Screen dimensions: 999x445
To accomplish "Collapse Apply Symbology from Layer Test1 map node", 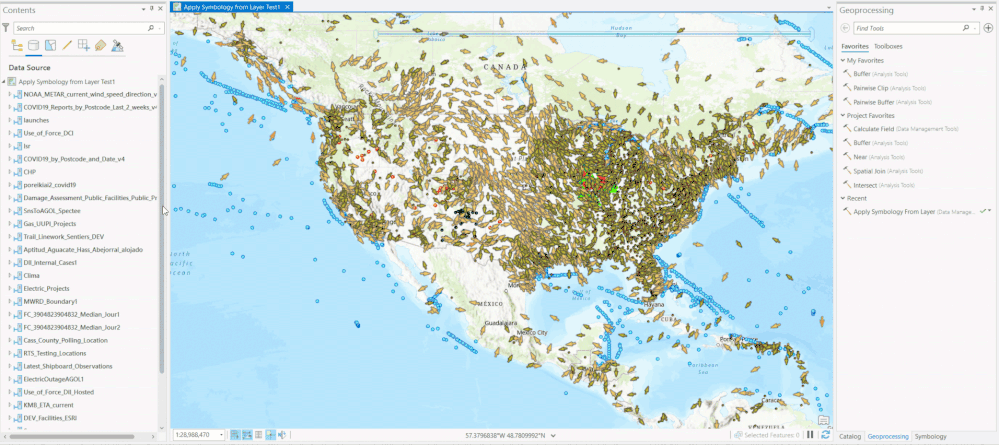I will pyautogui.click(x=4, y=82).
